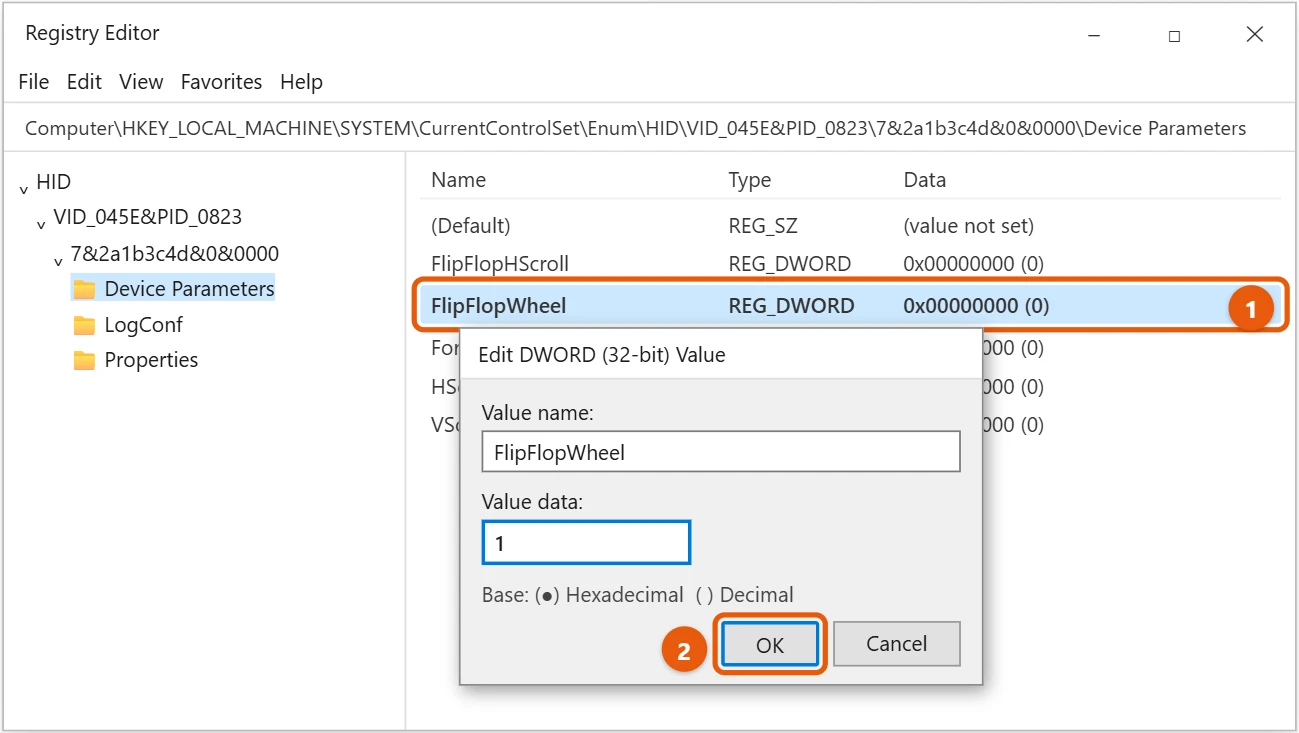The width and height of the screenshot is (1299, 733).
Task: Click the REG_DWORD type of FlipFlopHScroll
Action: tap(790, 265)
